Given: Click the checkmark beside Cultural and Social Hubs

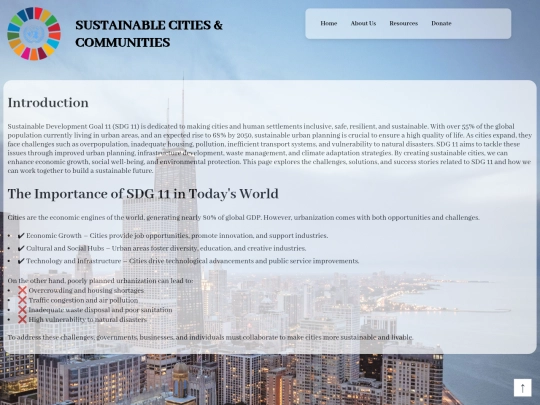Looking at the screenshot, I should [x=21, y=248].
